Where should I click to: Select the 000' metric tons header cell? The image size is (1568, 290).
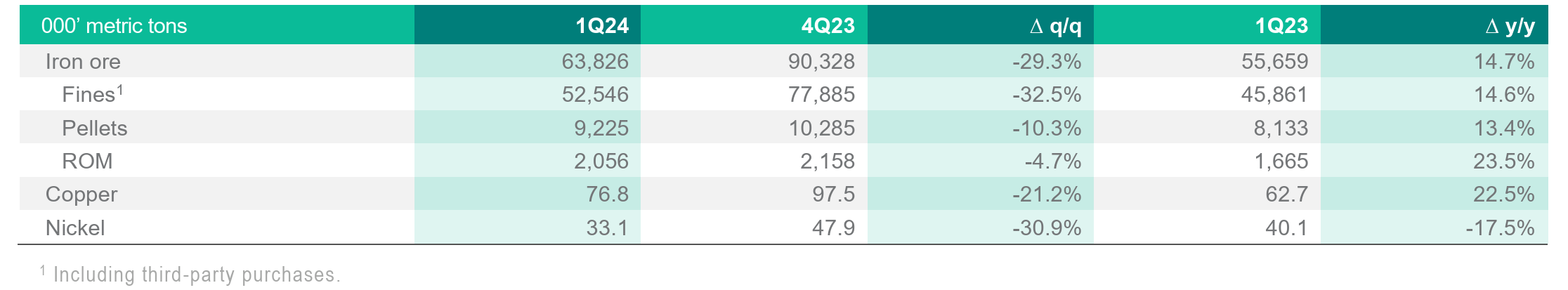[x=115, y=26]
